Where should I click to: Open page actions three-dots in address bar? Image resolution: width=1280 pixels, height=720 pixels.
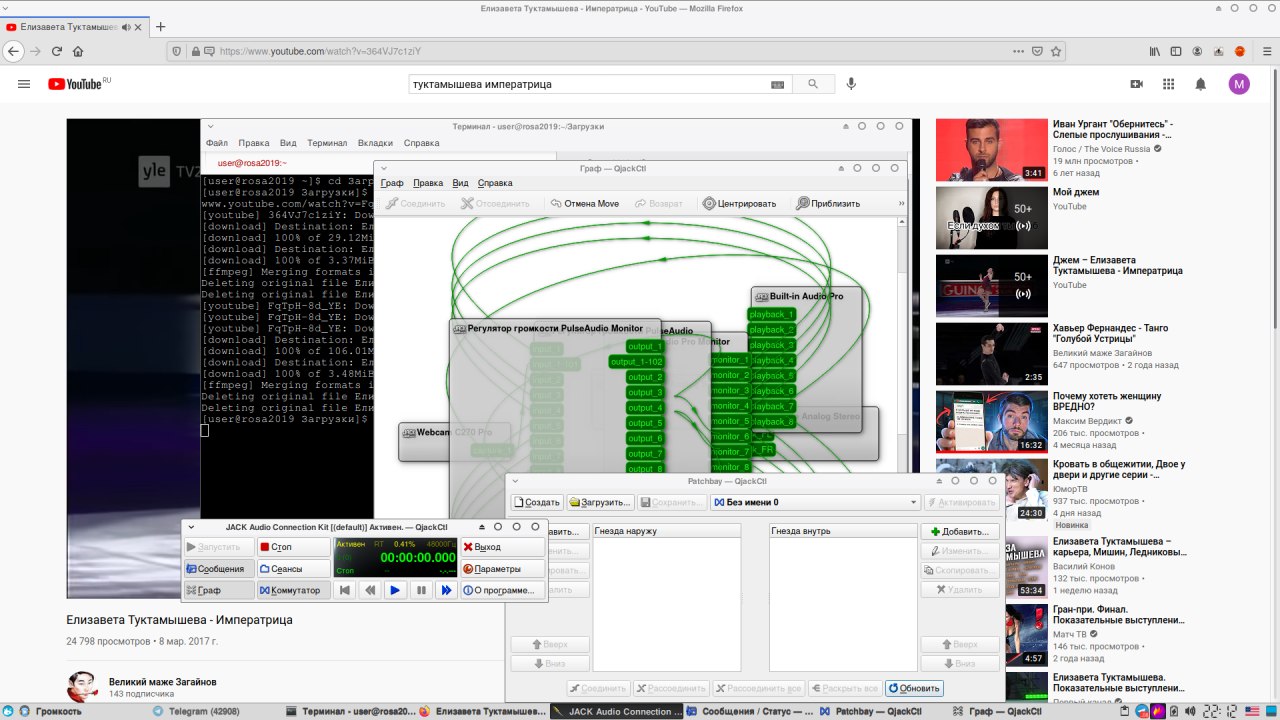tap(1018, 51)
